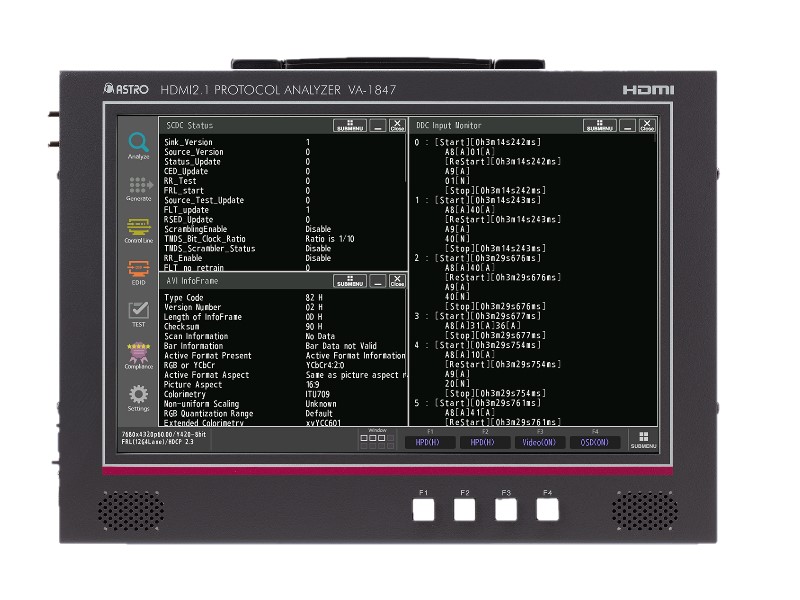Click the 'Ratio is 1/10' value
The image size is (800, 600).
click(x=330, y=239)
